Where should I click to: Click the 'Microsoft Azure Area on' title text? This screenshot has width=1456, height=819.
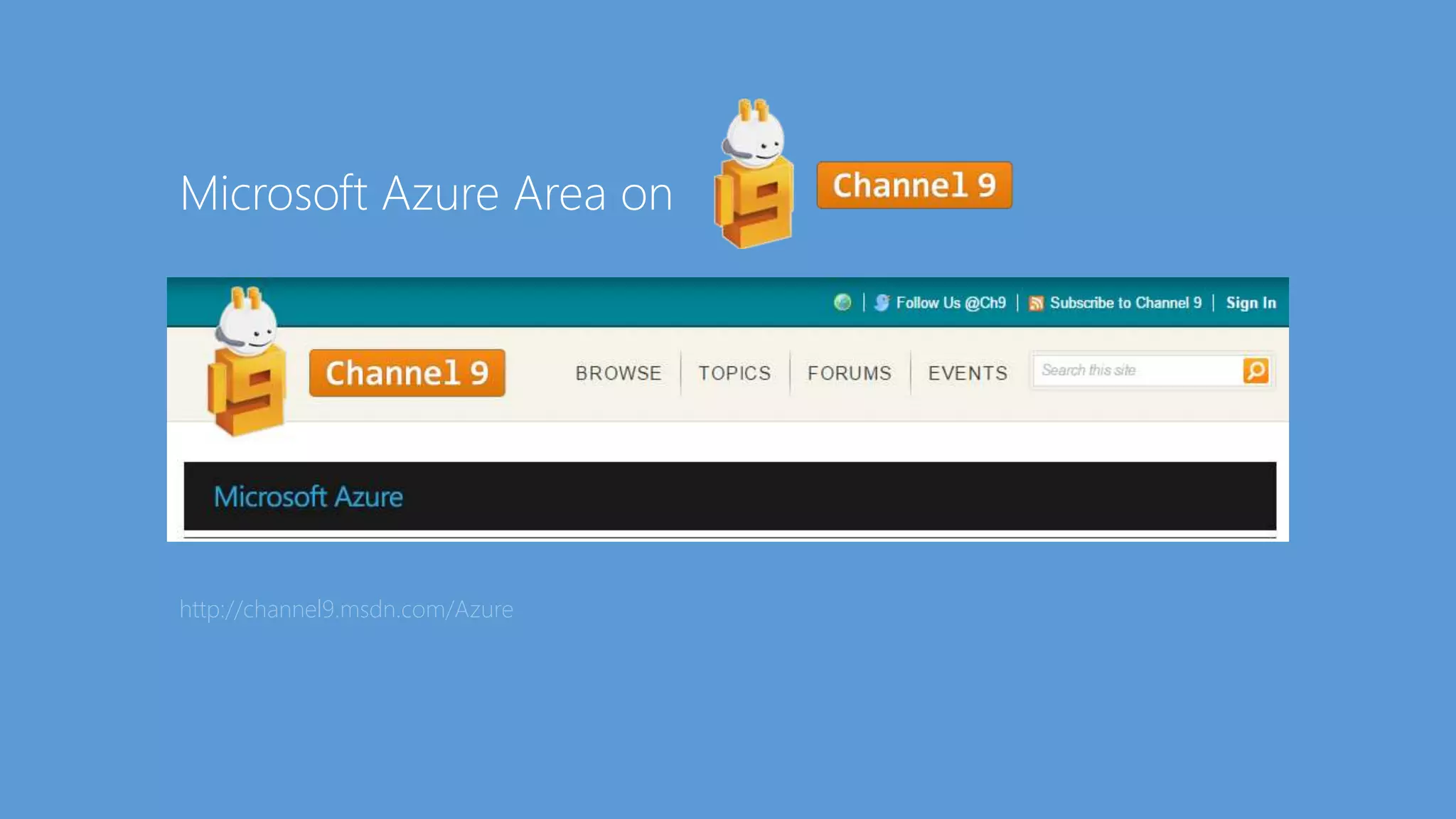pos(427,193)
